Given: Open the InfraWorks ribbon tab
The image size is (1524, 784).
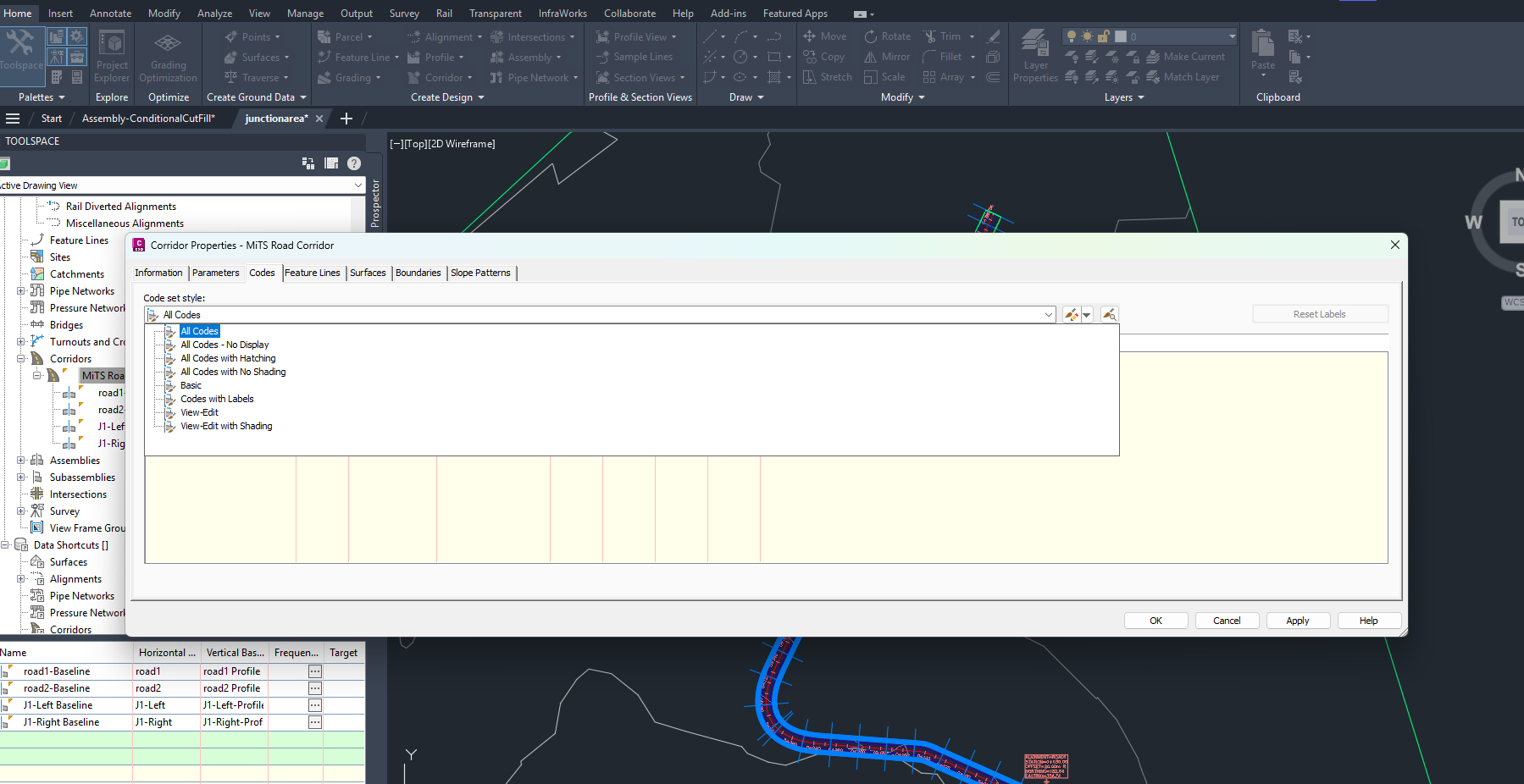Looking at the screenshot, I should (562, 14).
